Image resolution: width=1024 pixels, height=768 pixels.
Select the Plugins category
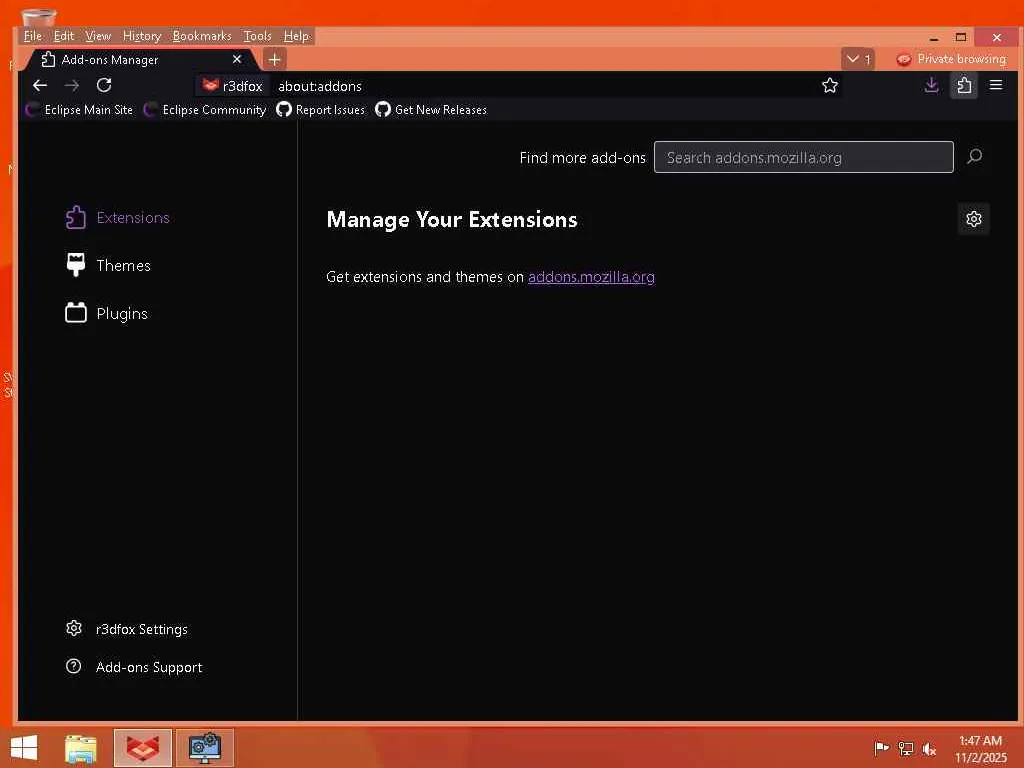pos(106,313)
